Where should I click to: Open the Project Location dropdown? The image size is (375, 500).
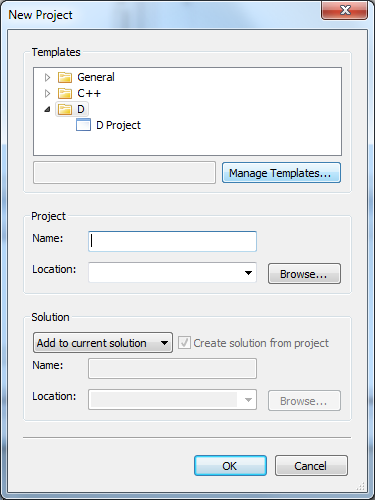[248, 273]
